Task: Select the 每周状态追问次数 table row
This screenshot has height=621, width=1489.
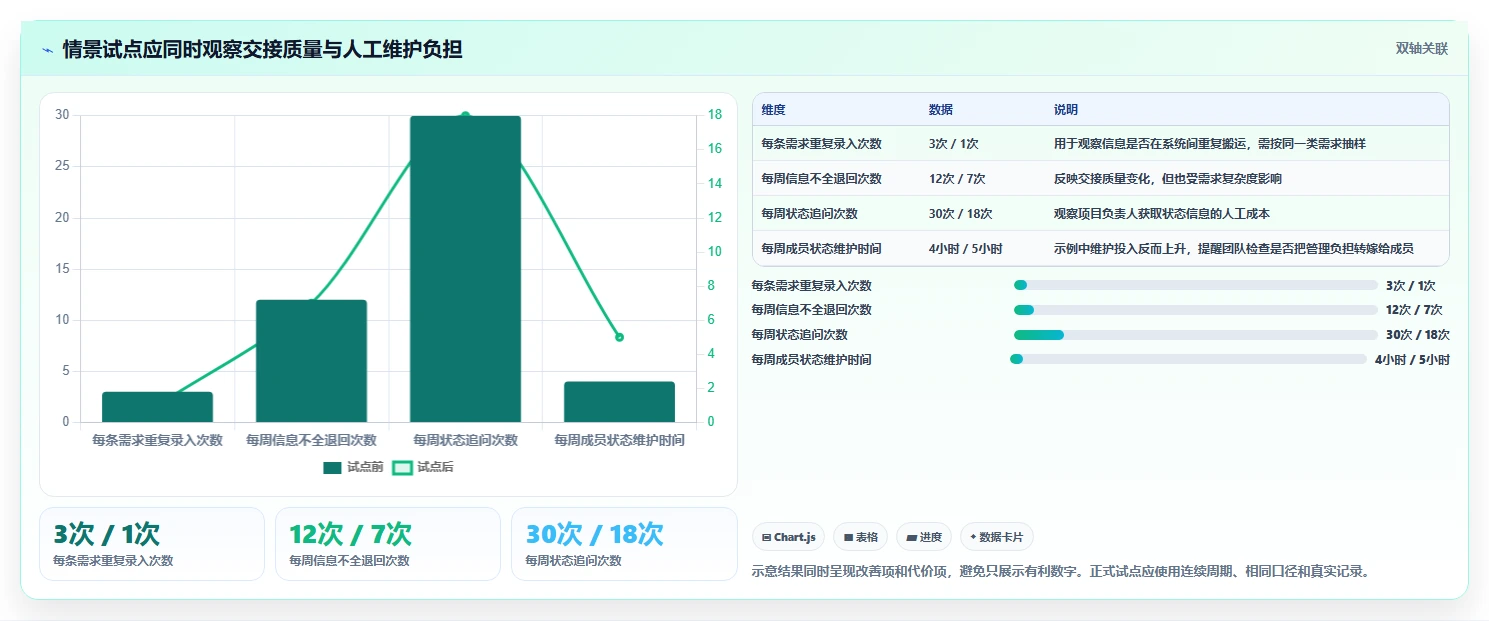Action: coord(1100,213)
